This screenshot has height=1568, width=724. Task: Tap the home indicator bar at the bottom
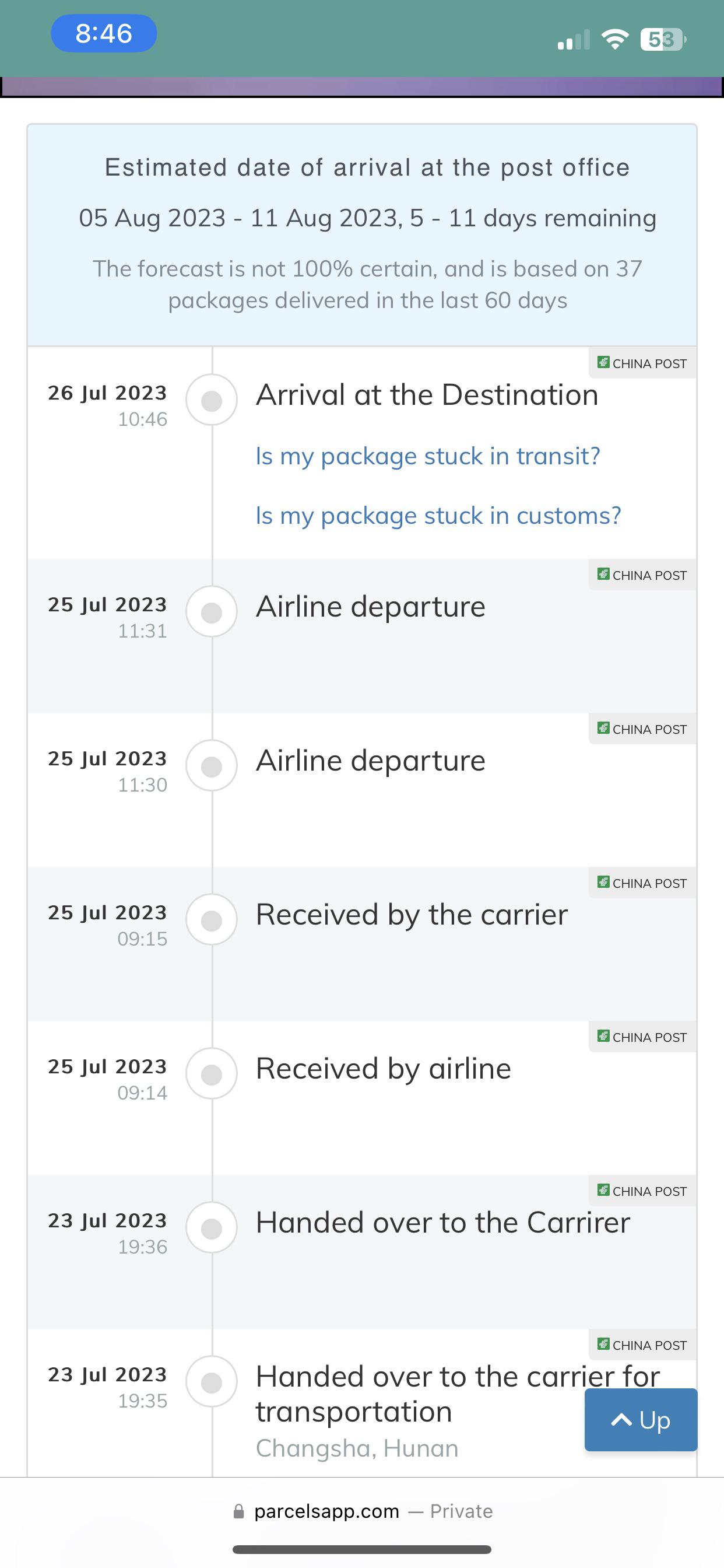pyautogui.click(x=362, y=1548)
